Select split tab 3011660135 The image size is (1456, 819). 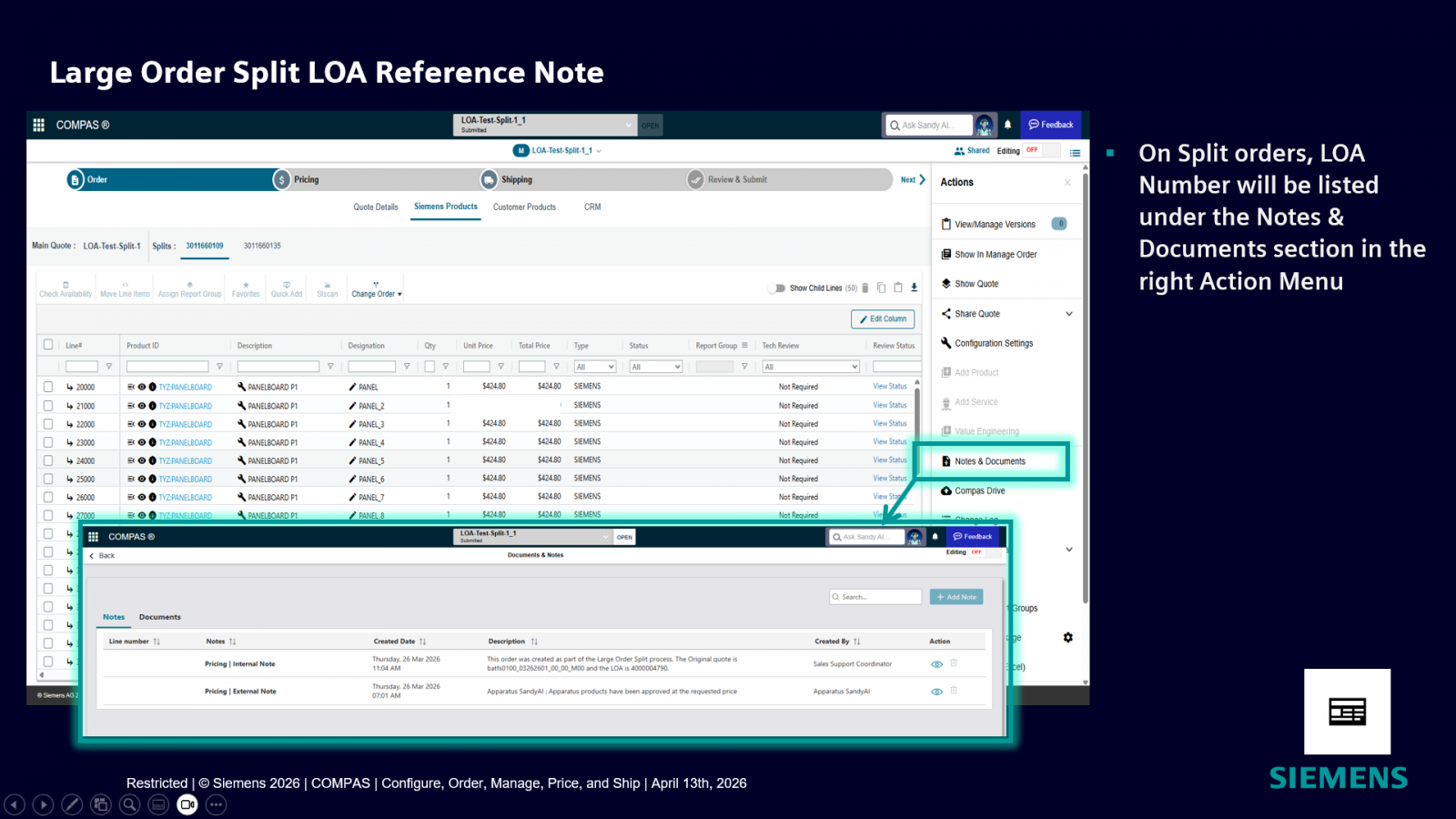[x=262, y=246]
